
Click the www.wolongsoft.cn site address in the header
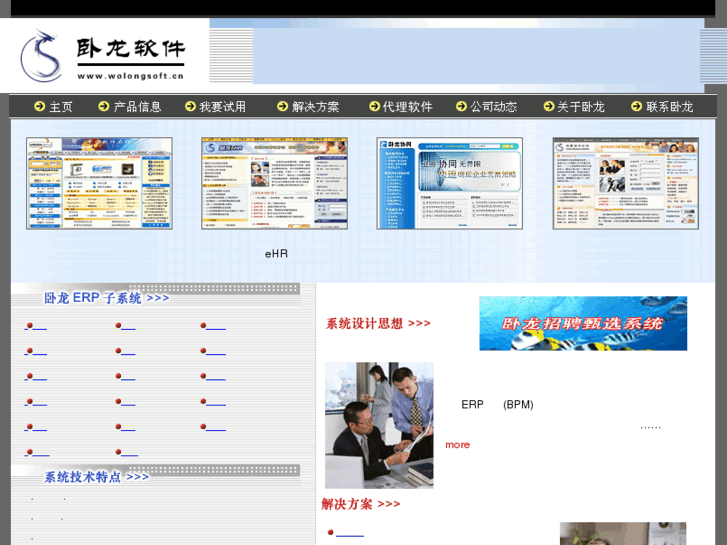tap(131, 76)
